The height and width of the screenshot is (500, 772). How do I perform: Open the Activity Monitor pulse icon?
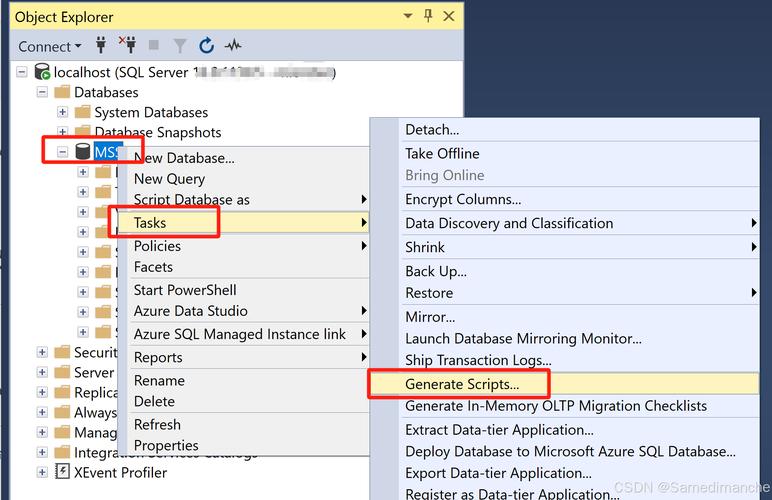coord(232,45)
